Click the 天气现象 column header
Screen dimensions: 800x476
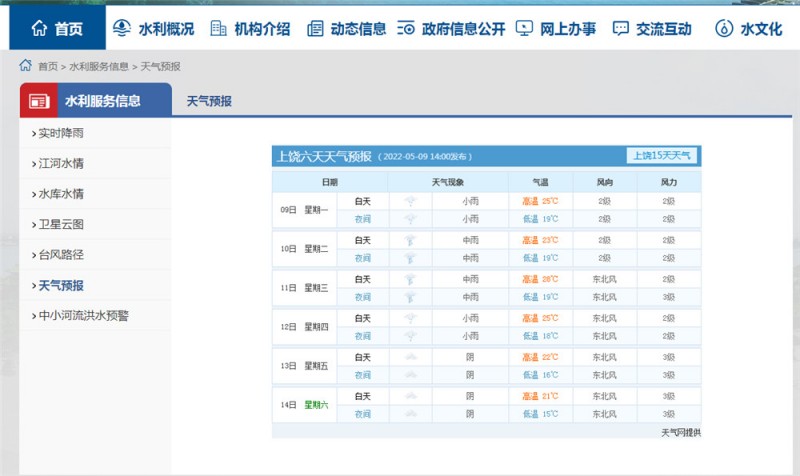448,182
